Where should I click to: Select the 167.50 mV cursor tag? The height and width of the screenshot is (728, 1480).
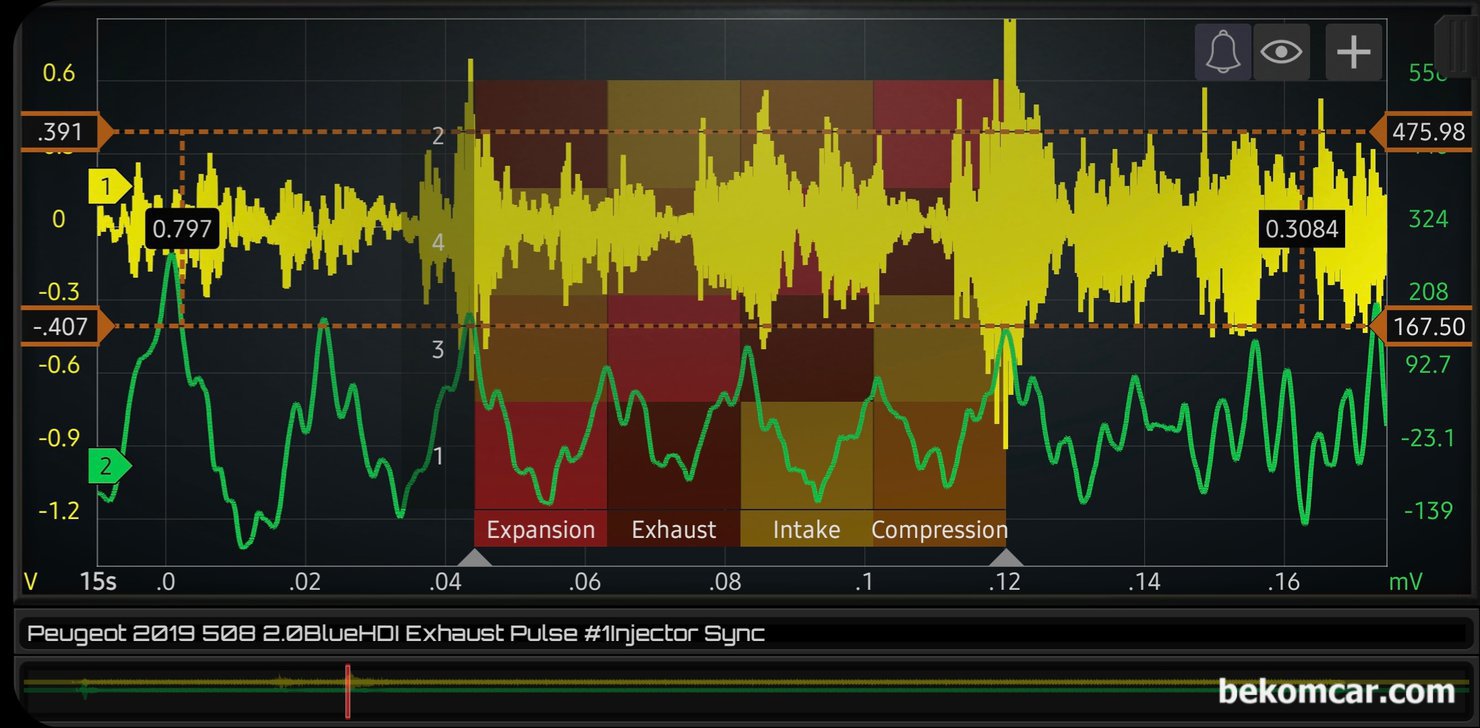[x=1422, y=326]
